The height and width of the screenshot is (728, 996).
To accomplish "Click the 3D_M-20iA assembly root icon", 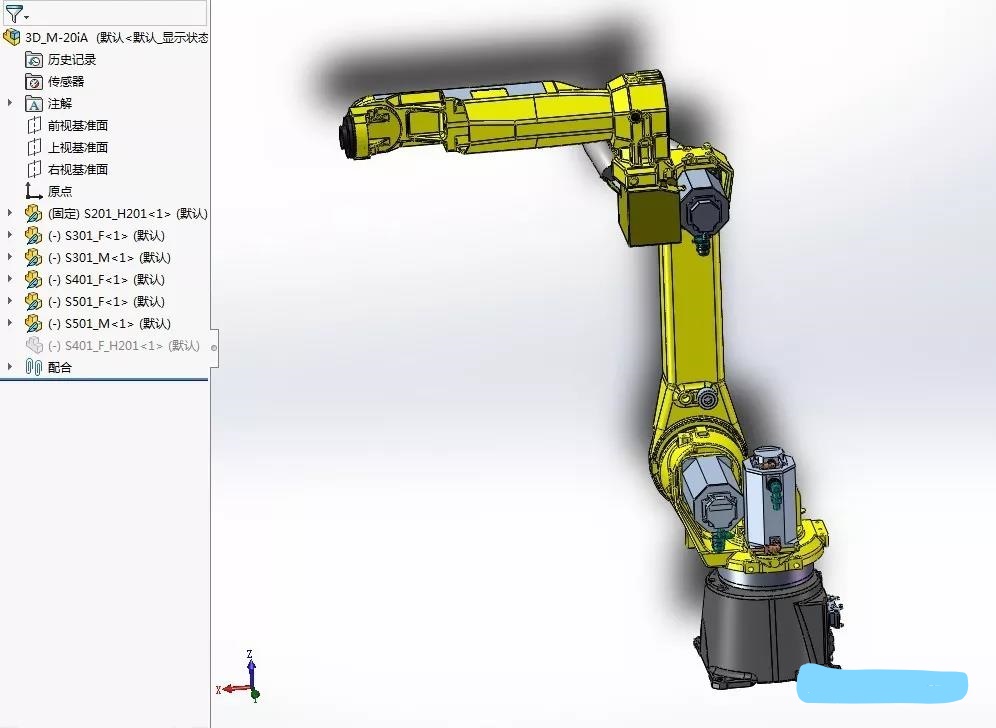I will tap(12, 38).
